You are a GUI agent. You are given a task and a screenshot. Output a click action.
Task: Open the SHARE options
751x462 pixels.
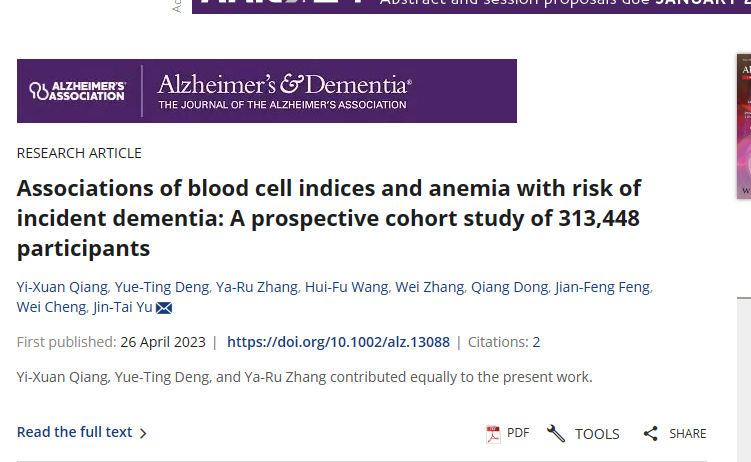pyautogui.click(x=687, y=433)
